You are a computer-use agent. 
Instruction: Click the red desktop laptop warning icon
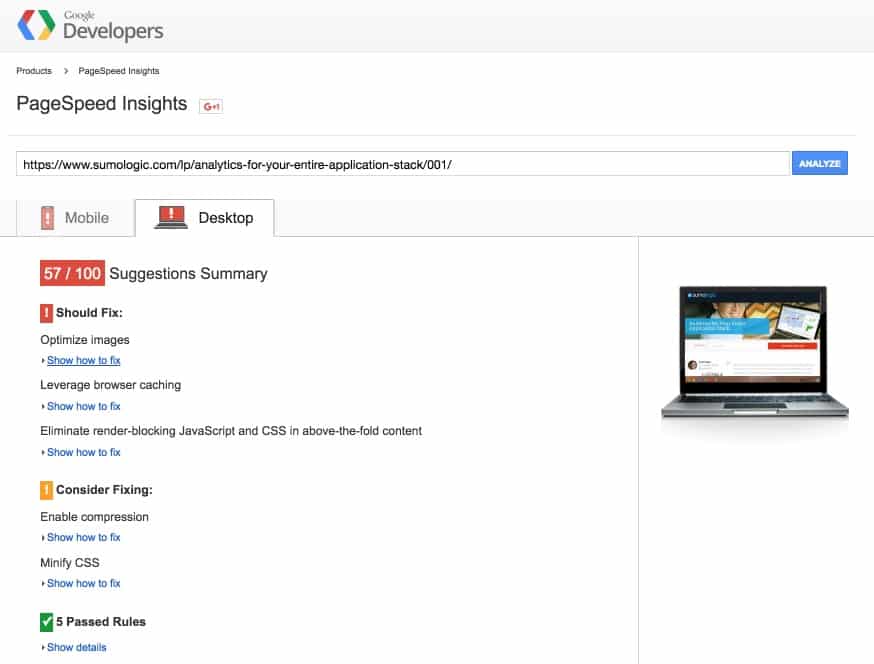click(171, 217)
